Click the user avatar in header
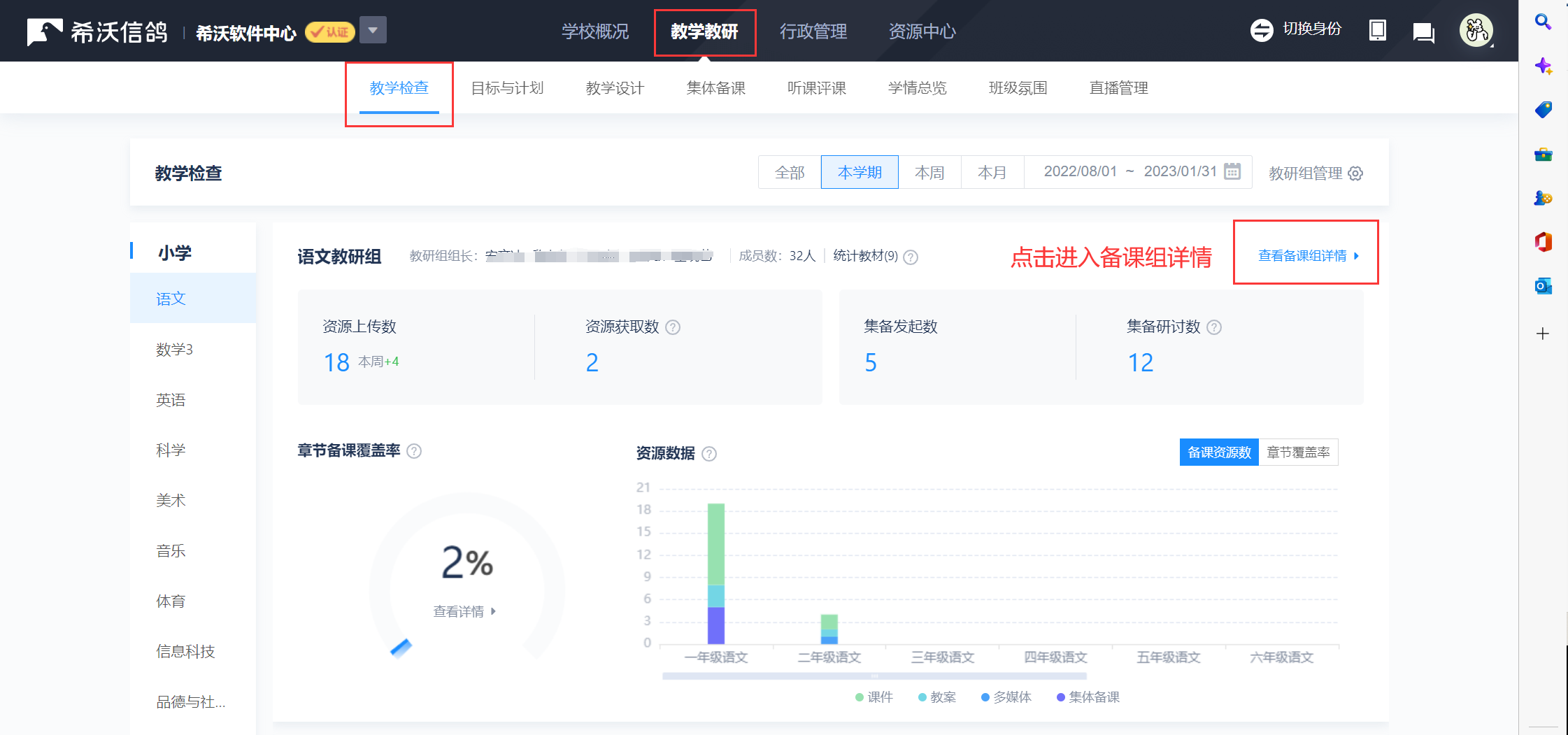This screenshot has height=735, width=1568. click(x=1476, y=30)
